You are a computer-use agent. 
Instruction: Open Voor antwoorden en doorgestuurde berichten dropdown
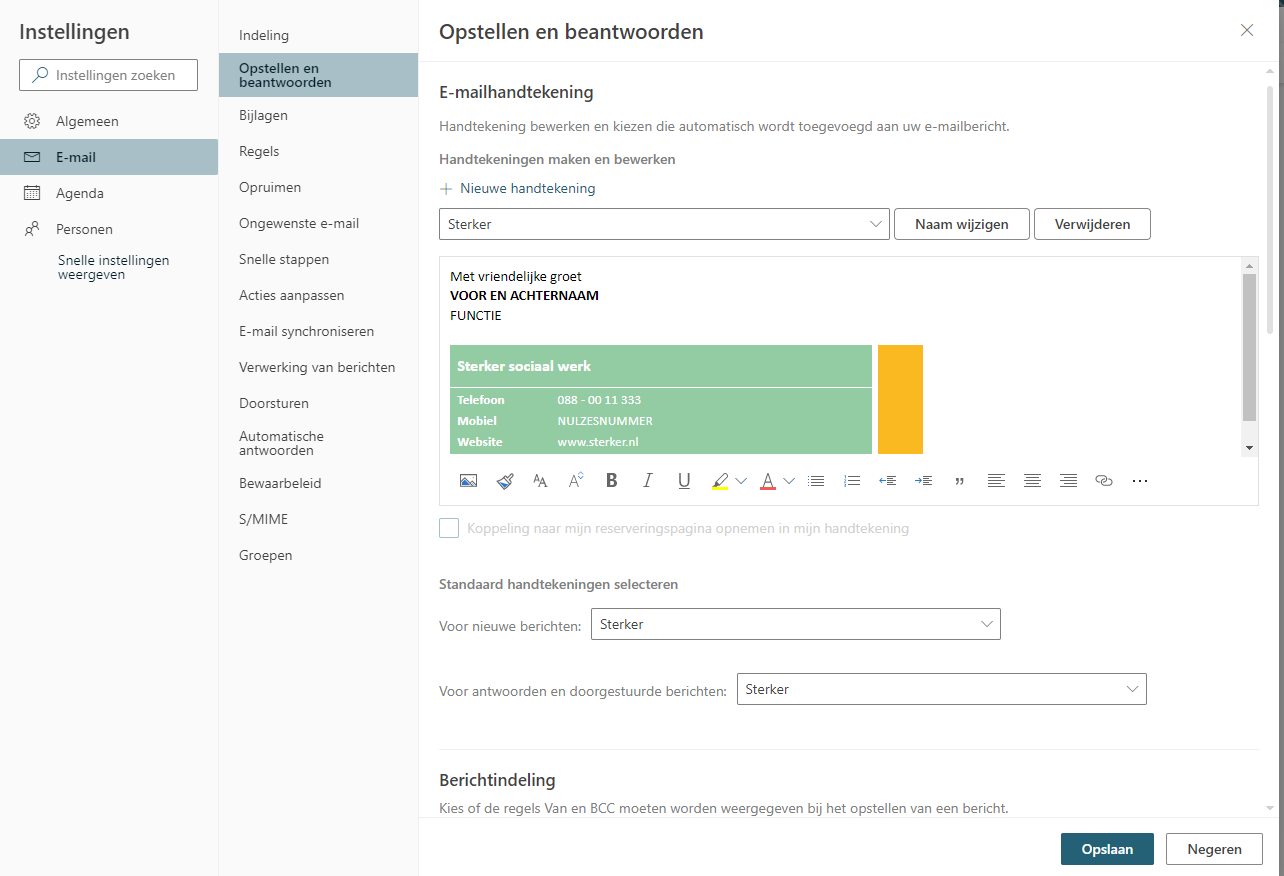click(942, 689)
